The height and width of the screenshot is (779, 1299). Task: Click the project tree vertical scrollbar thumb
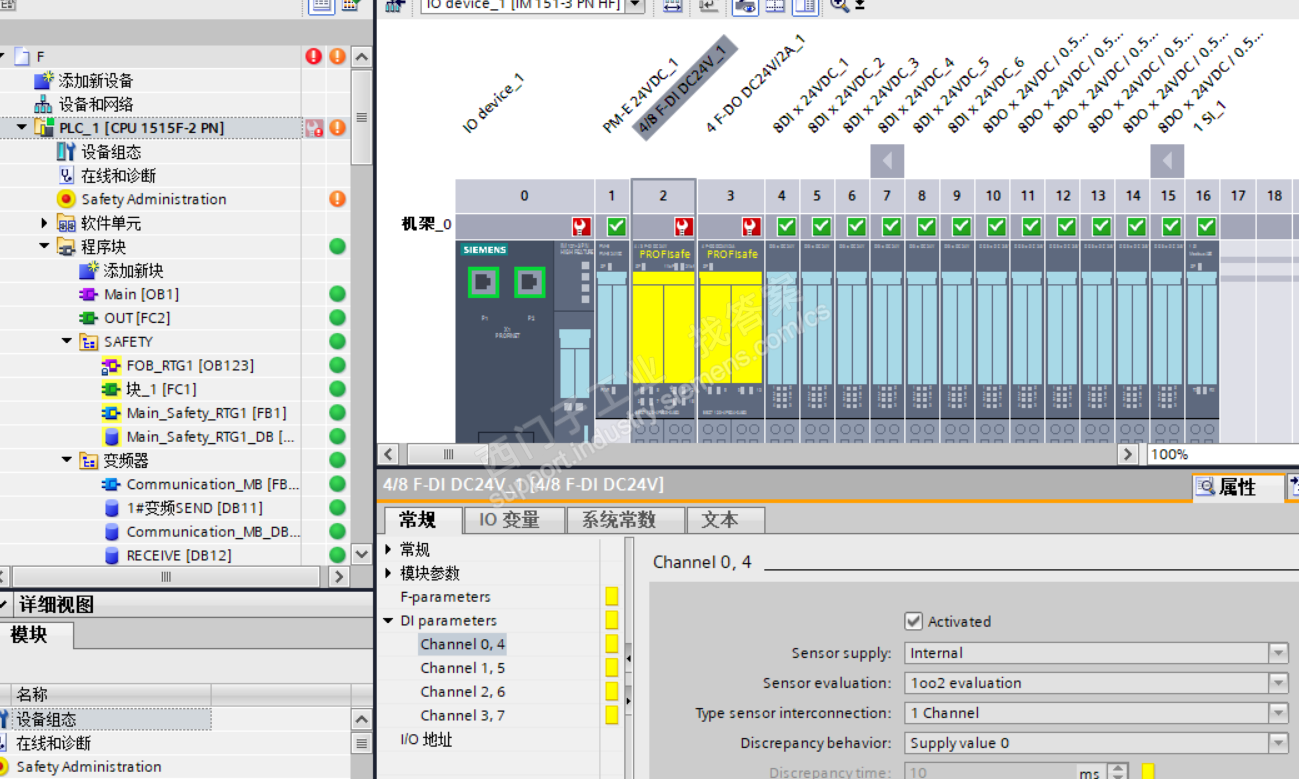[361, 117]
